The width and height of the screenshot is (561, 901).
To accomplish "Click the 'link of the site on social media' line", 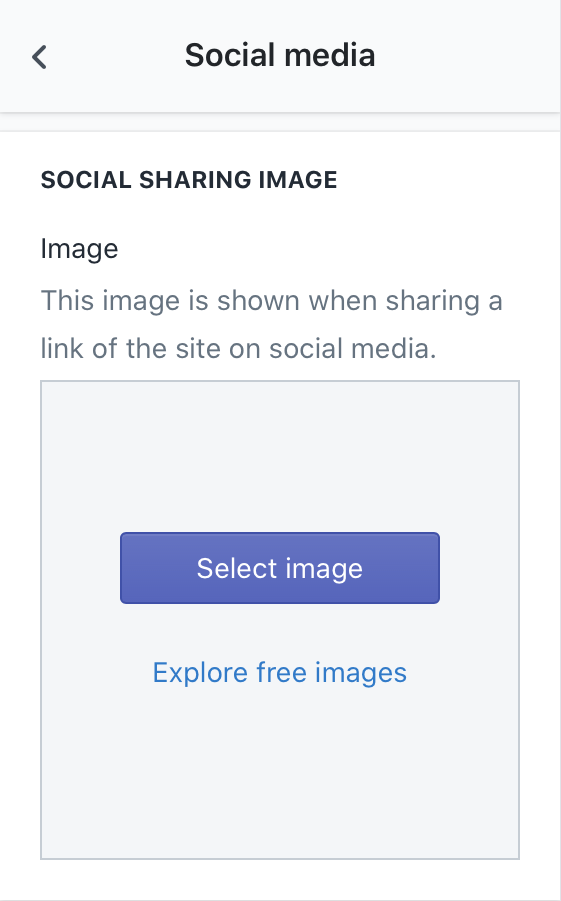I will (x=239, y=348).
